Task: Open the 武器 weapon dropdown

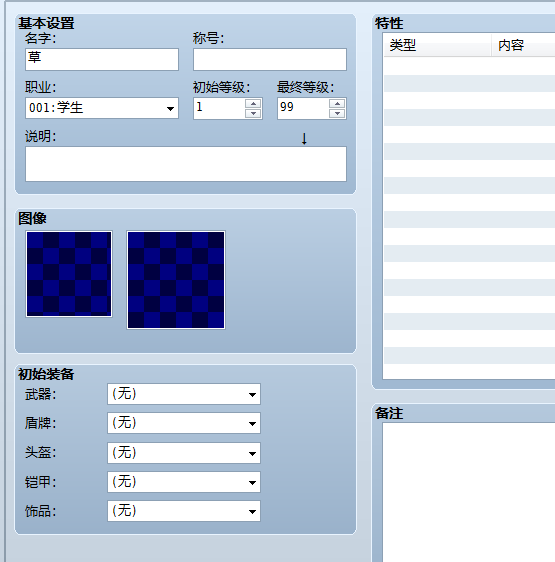Action: [x=184, y=394]
